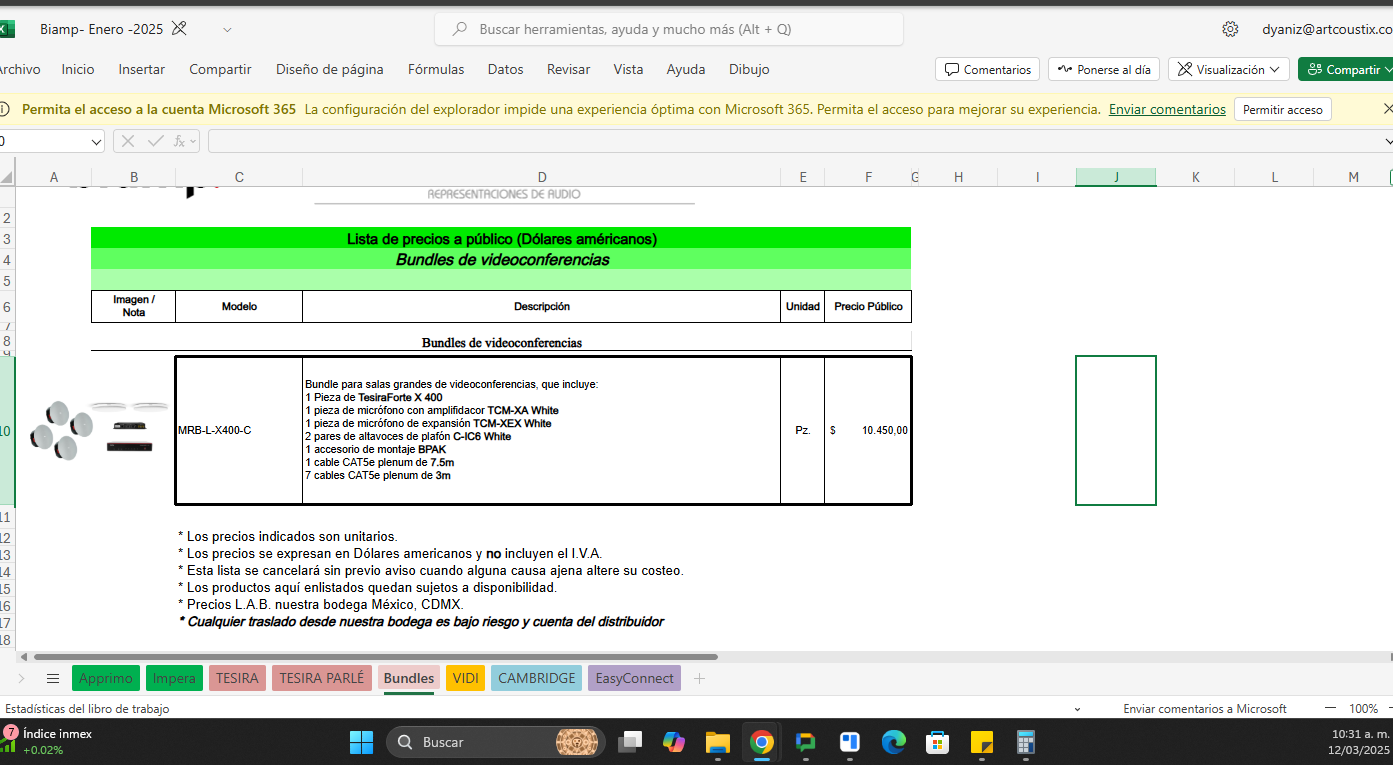Select column J header
The image size is (1393, 765).
coord(1116,177)
